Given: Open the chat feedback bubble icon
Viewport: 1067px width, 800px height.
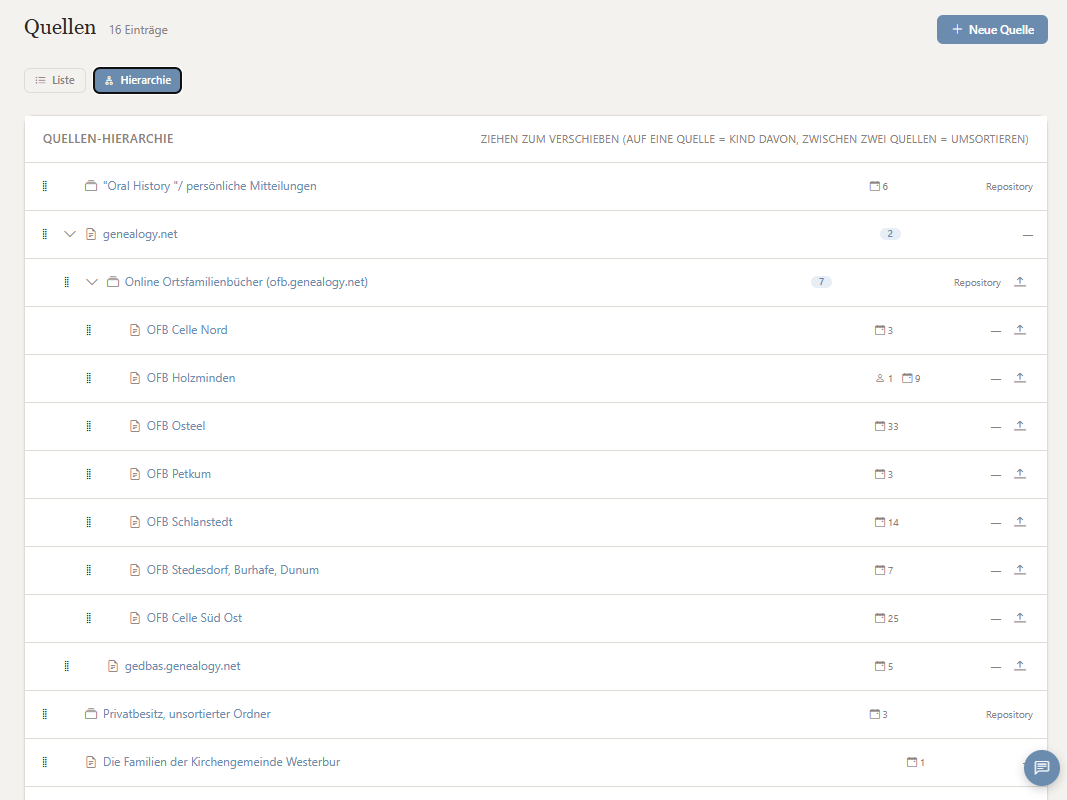Looking at the screenshot, I should click(x=1041, y=767).
